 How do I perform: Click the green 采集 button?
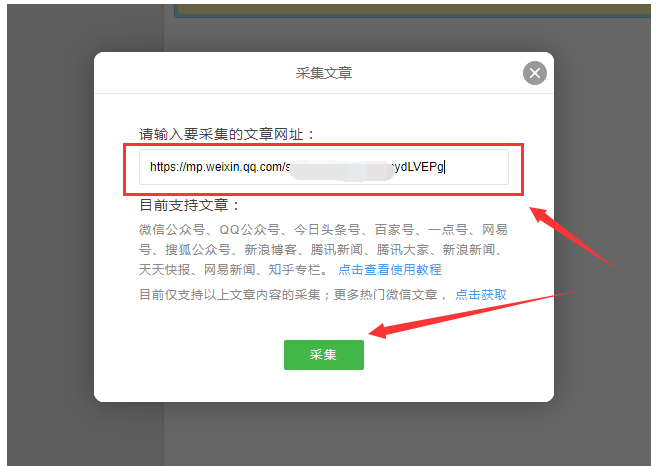(x=323, y=355)
